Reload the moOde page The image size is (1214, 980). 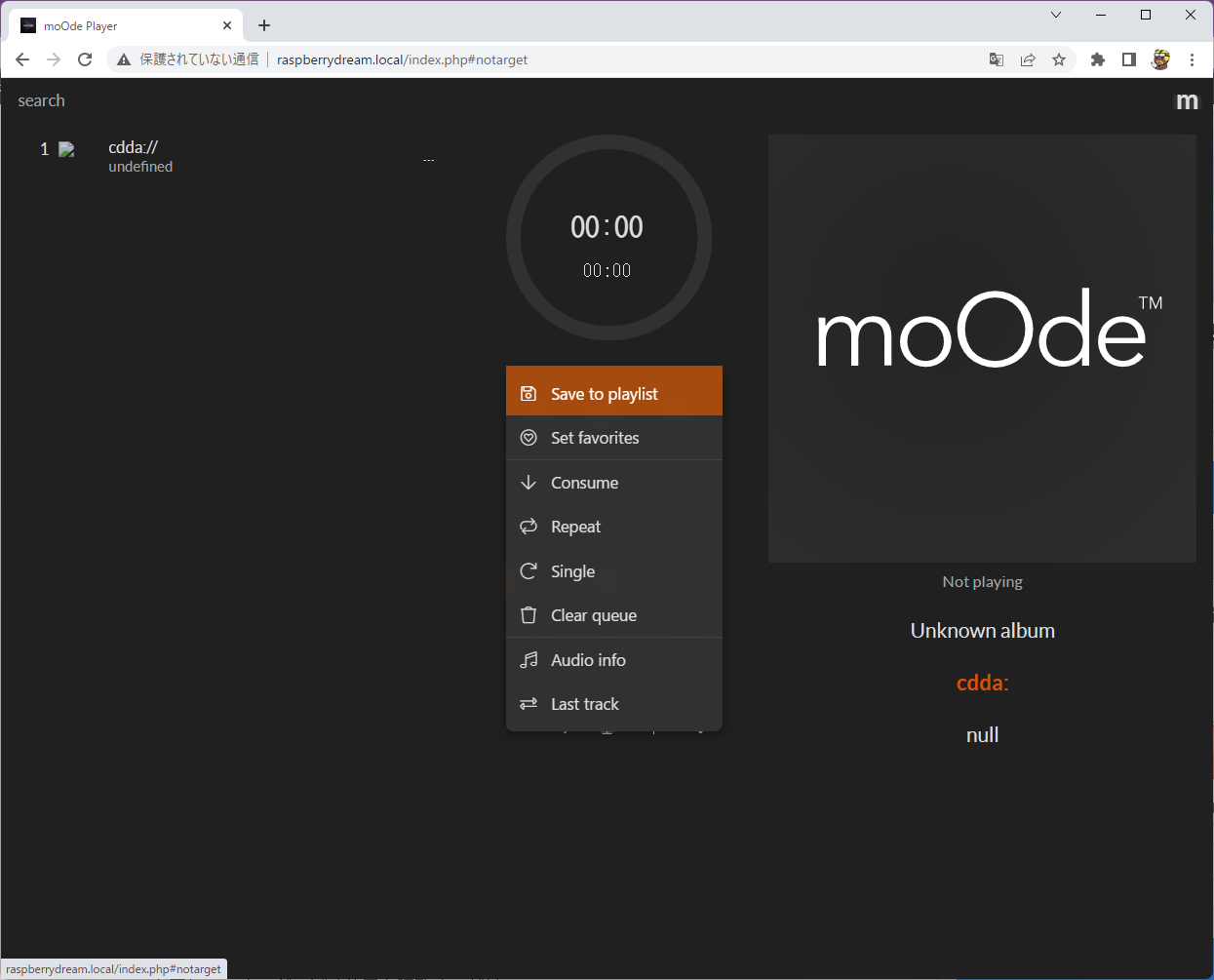tap(85, 59)
